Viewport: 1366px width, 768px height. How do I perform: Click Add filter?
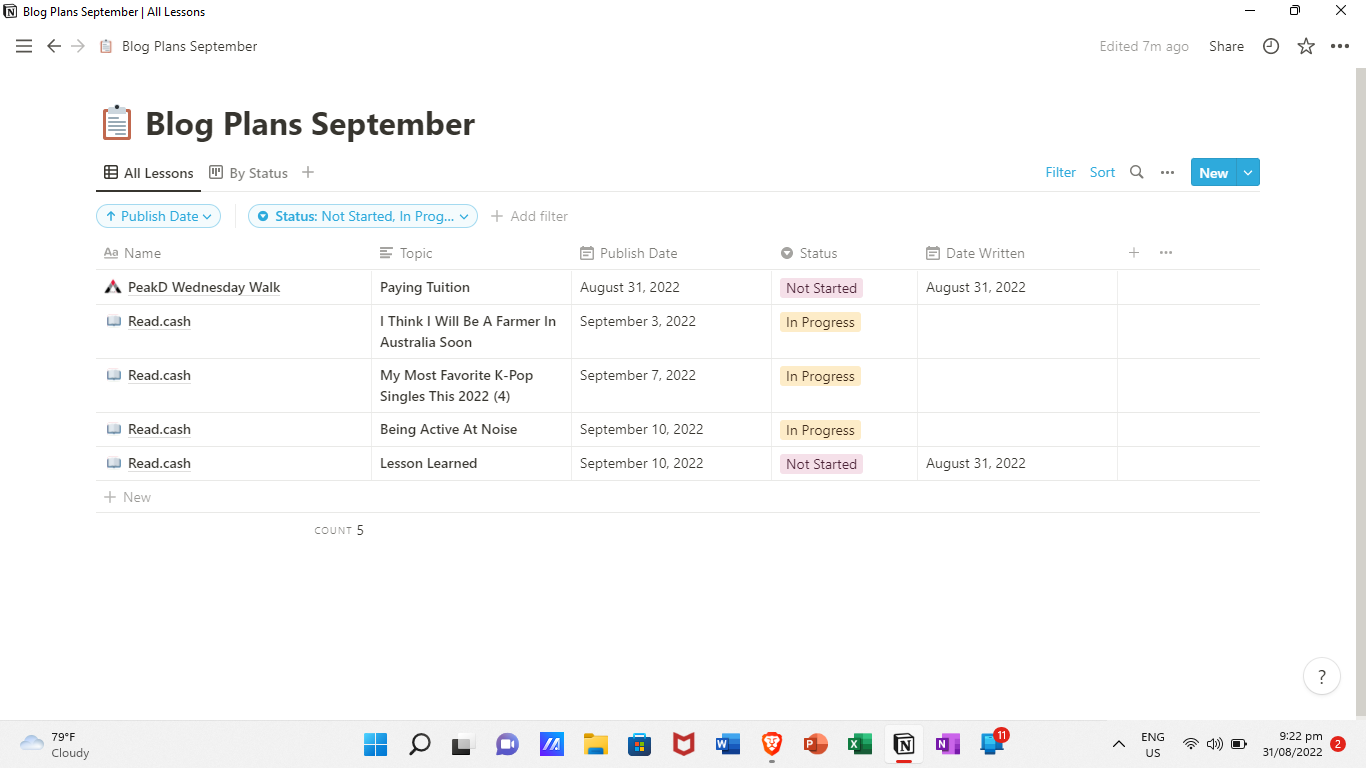click(x=529, y=216)
